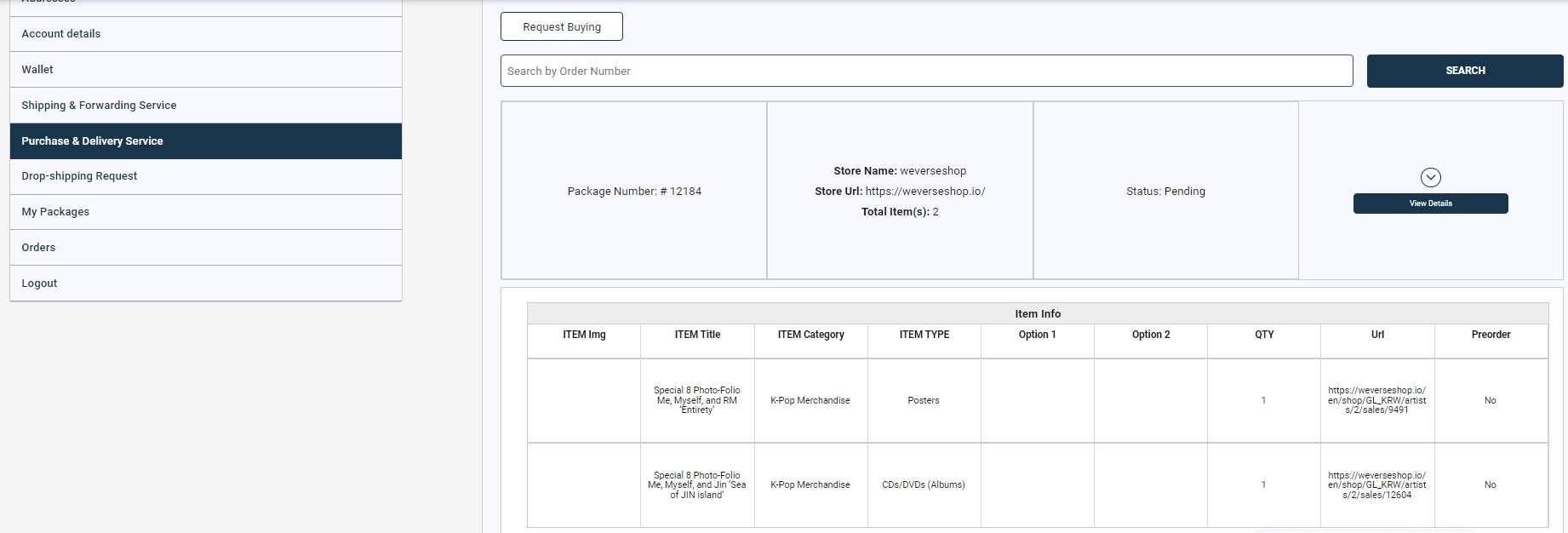The height and width of the screenshot is (533, 1568).
Task: Click Logout in the sidebar
Action: point(39,284)
